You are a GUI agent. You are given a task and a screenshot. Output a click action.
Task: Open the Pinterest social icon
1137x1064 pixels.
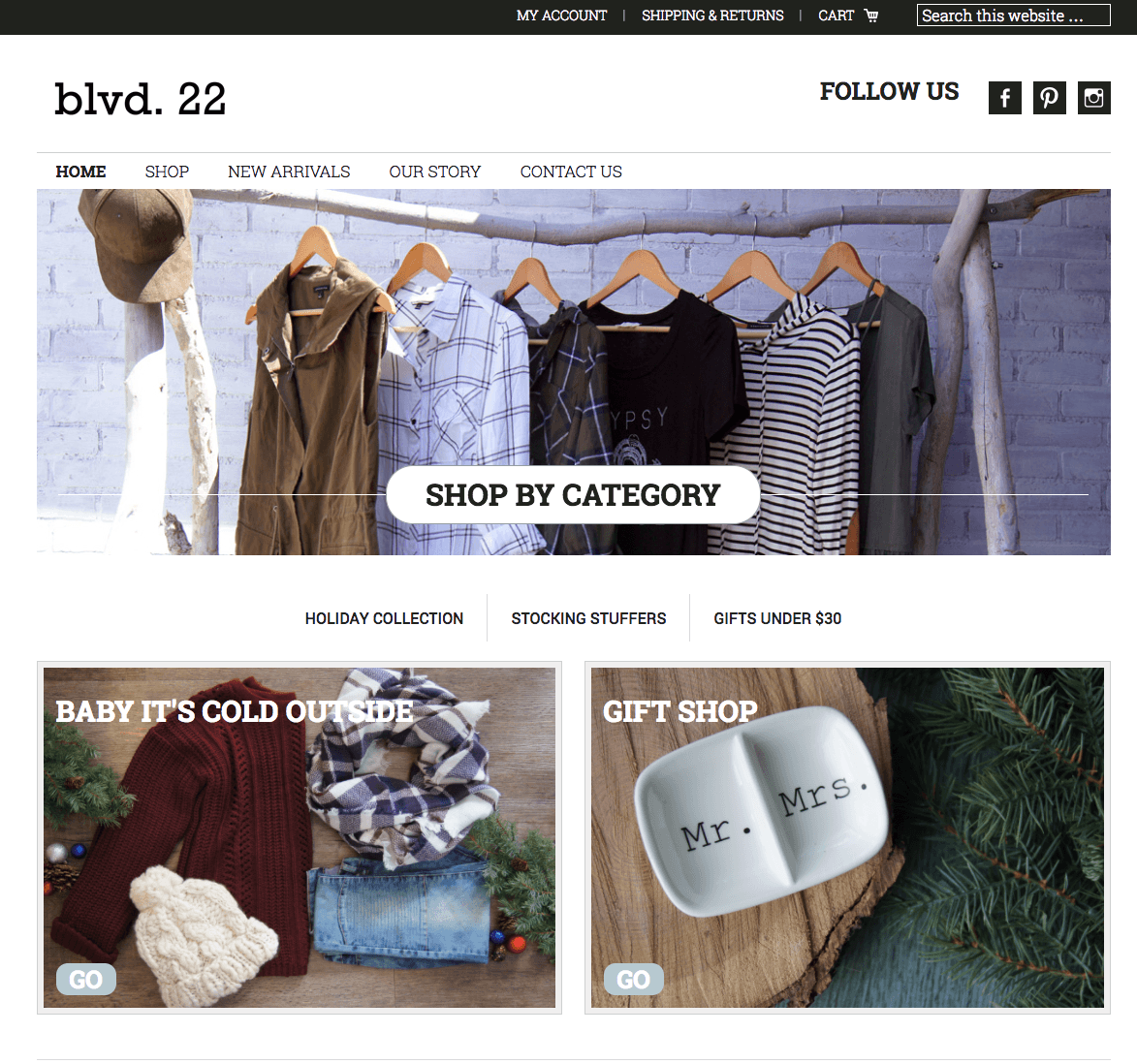1049,98
